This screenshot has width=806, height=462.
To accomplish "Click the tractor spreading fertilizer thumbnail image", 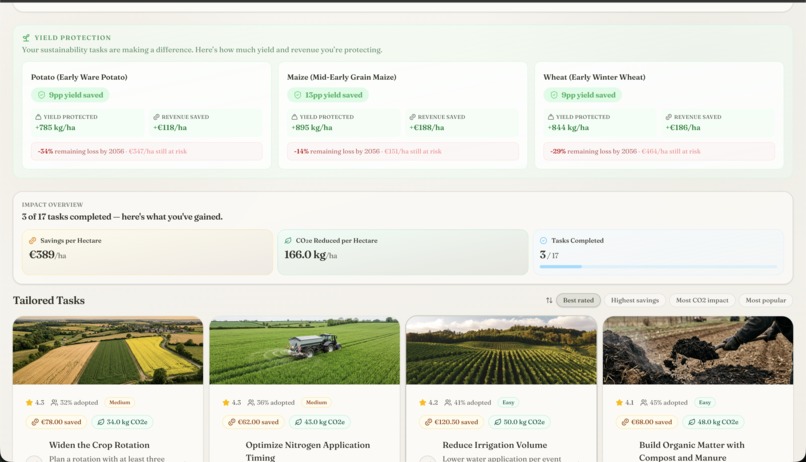I will [304, 350].
